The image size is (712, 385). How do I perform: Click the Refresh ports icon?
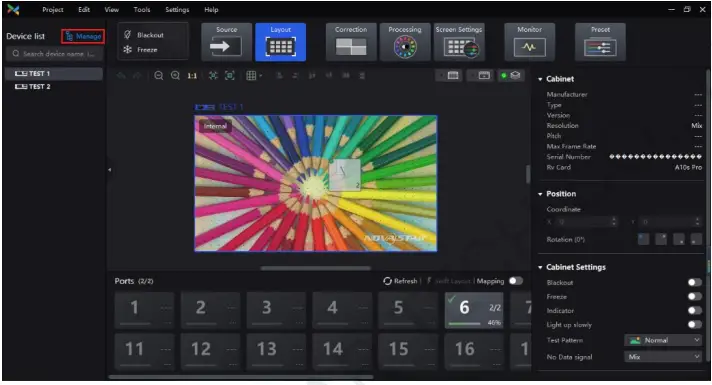pyautogui.click(x=387, y=281)
